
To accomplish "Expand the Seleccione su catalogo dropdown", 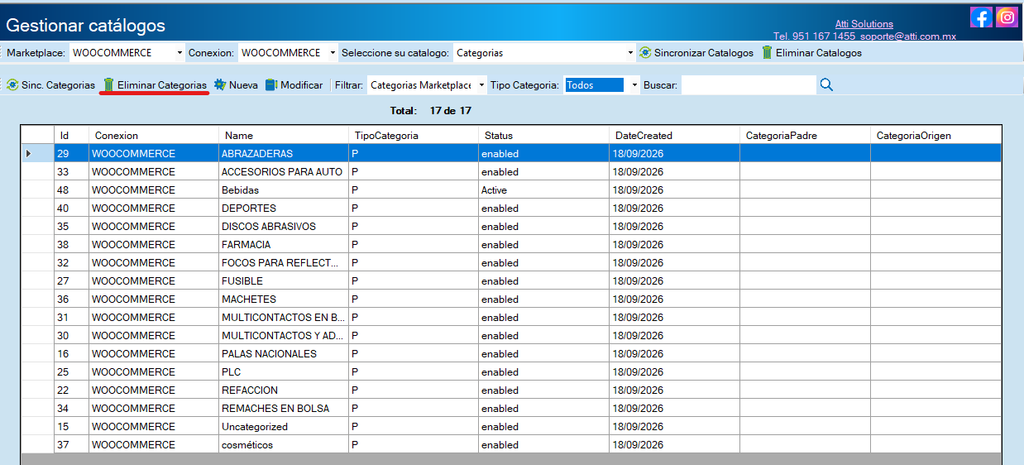I will (630, 52).
